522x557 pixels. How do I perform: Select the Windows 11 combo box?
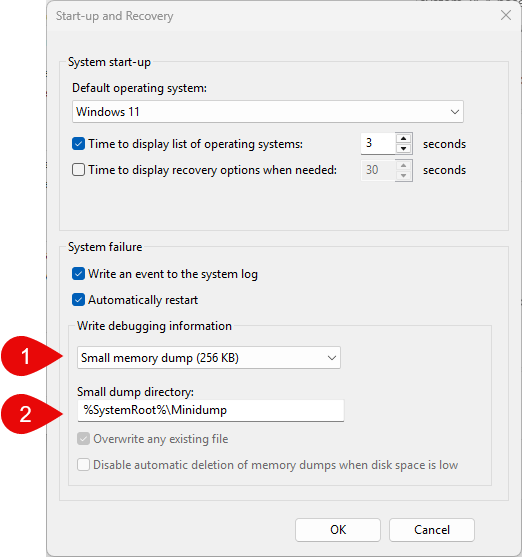coord(268,112)
